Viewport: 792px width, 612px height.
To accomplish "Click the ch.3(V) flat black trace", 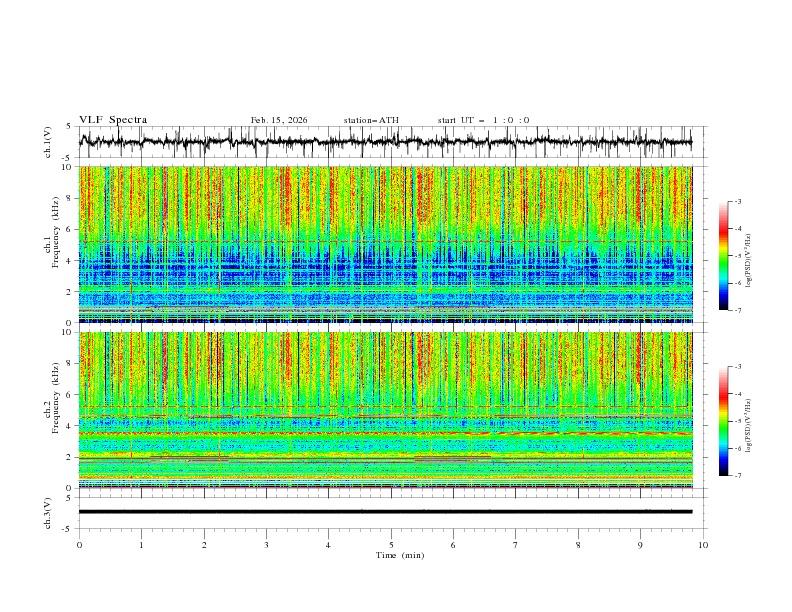I will (385, 512).
